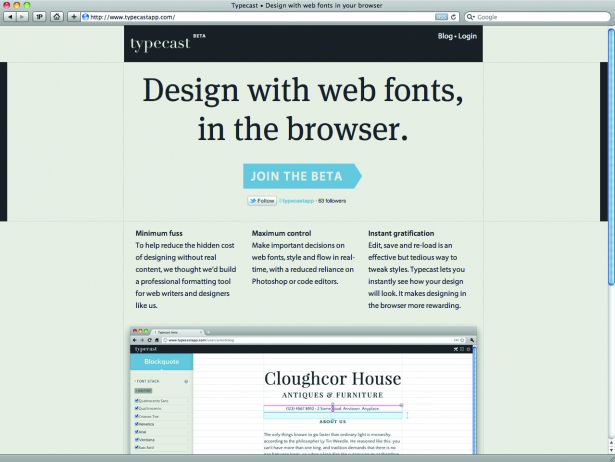
Task: Open the 1P password manager toolbar button
Action: coord(39,17)
